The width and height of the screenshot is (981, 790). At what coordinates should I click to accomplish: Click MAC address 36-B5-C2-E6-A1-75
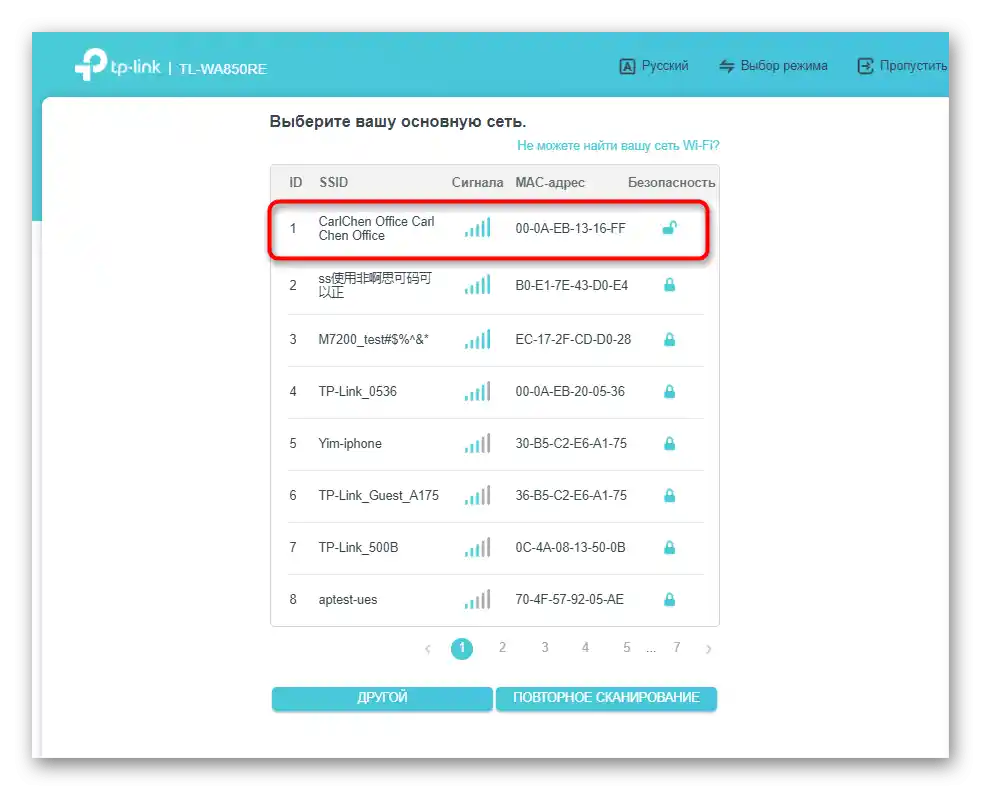[571, 495]
